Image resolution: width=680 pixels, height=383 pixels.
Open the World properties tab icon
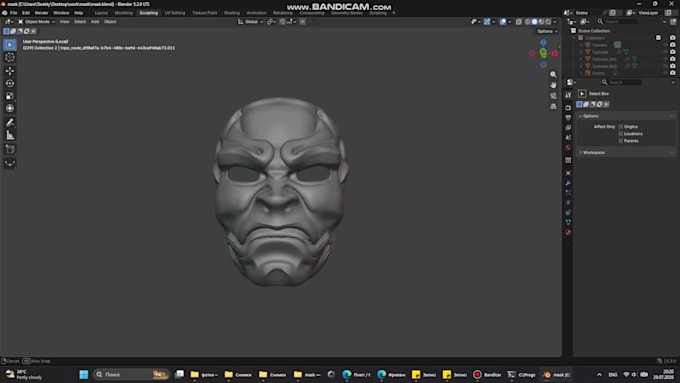click(x=568, y=147)
